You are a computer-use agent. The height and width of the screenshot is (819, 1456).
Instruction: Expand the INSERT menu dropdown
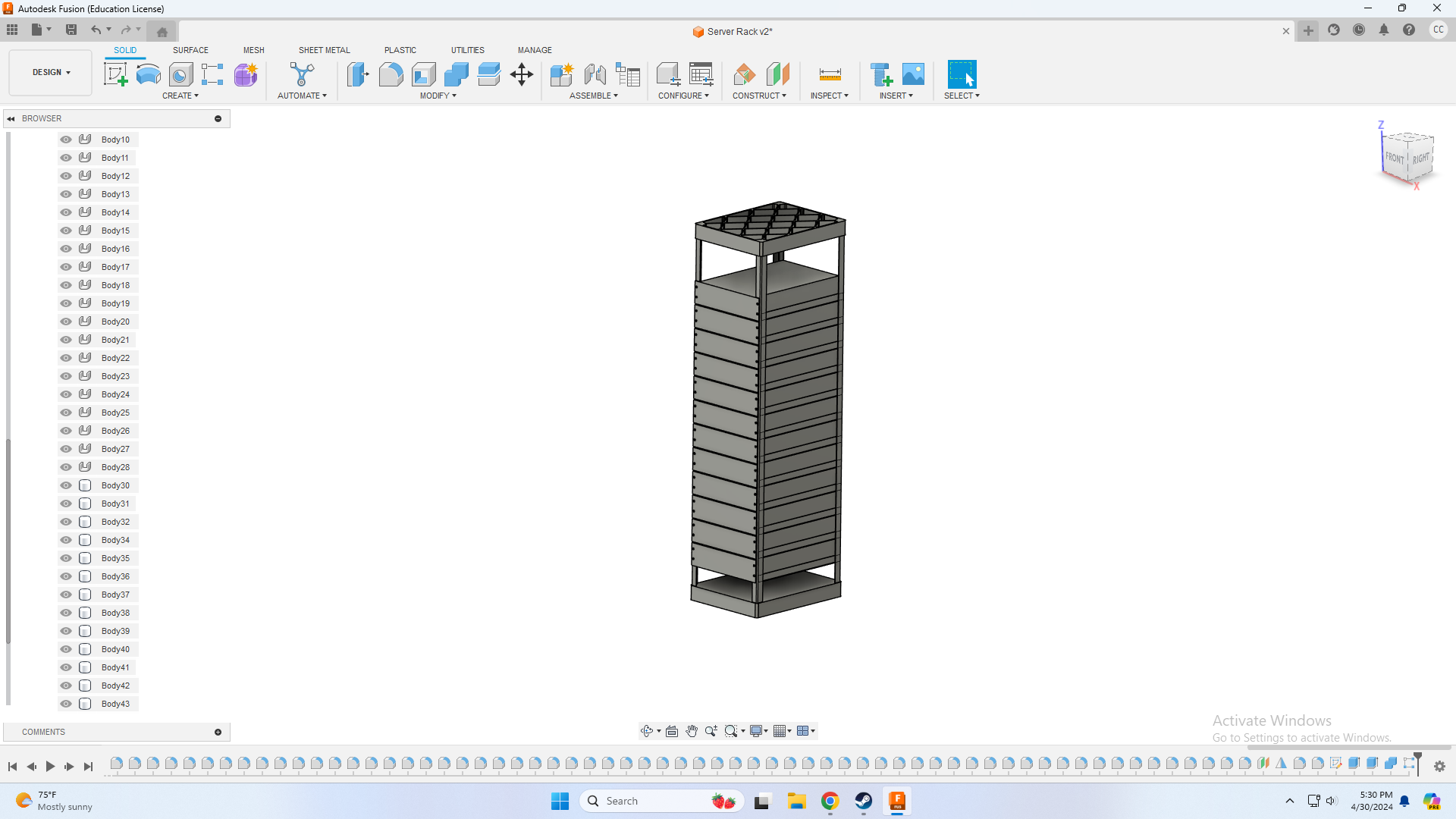[896, 96]
